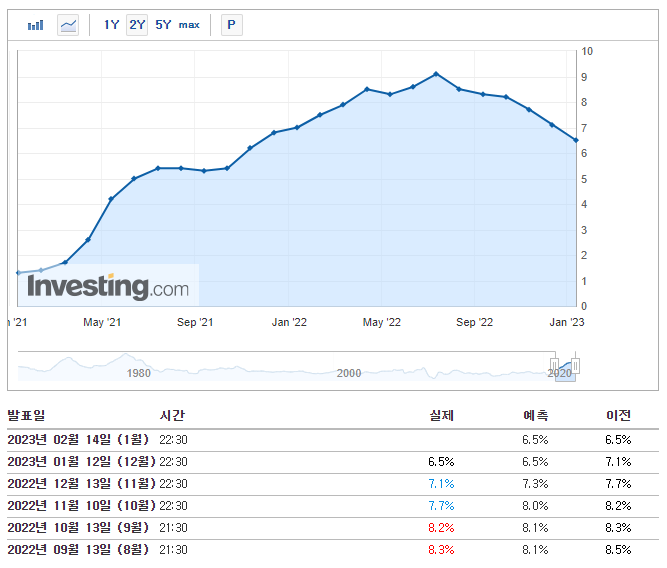Click the blue actual value 7.1%
The height and width of the screenshot is (568, 667).
tap(442, 484)
